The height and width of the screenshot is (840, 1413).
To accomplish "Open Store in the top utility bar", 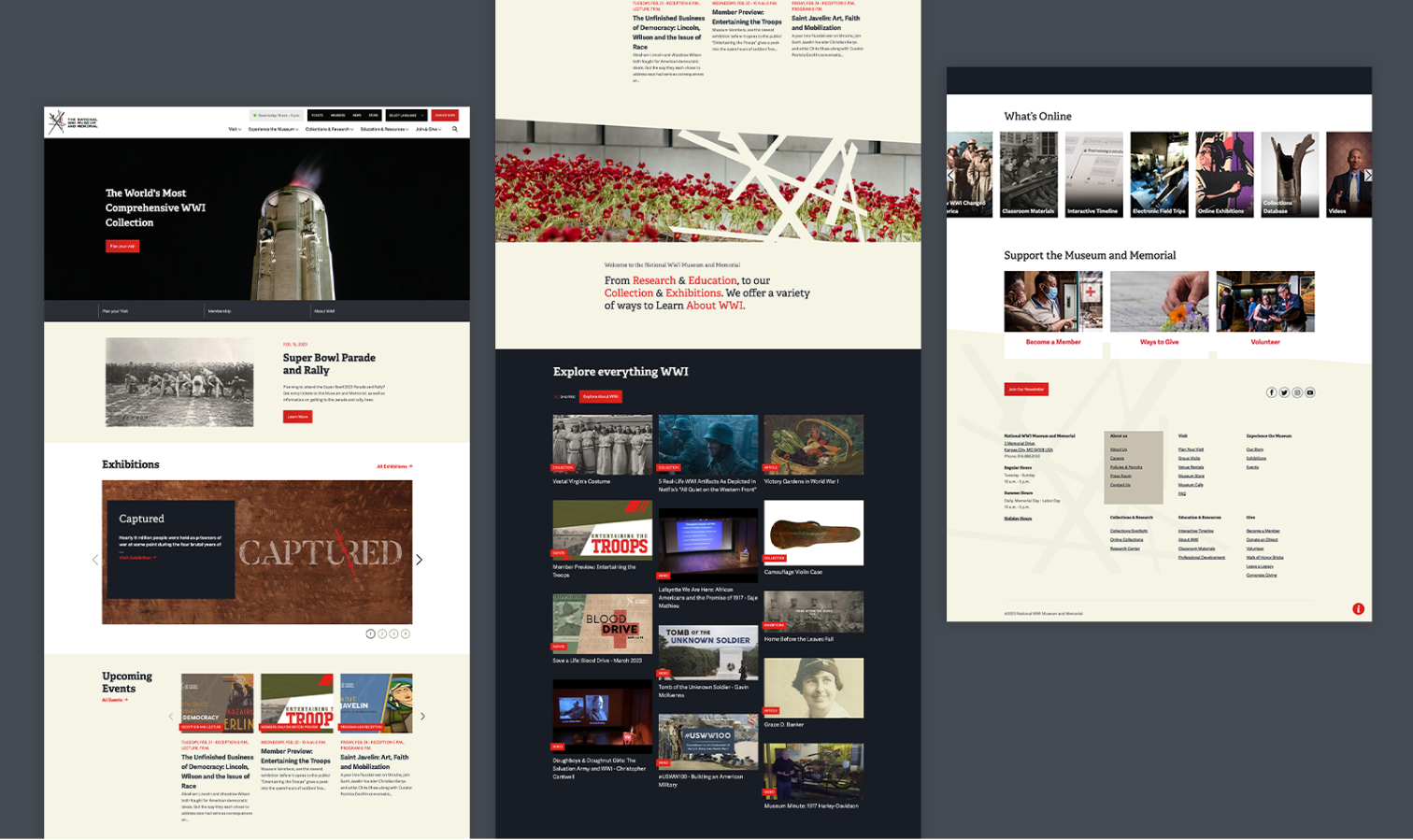I will pos(373,115).
